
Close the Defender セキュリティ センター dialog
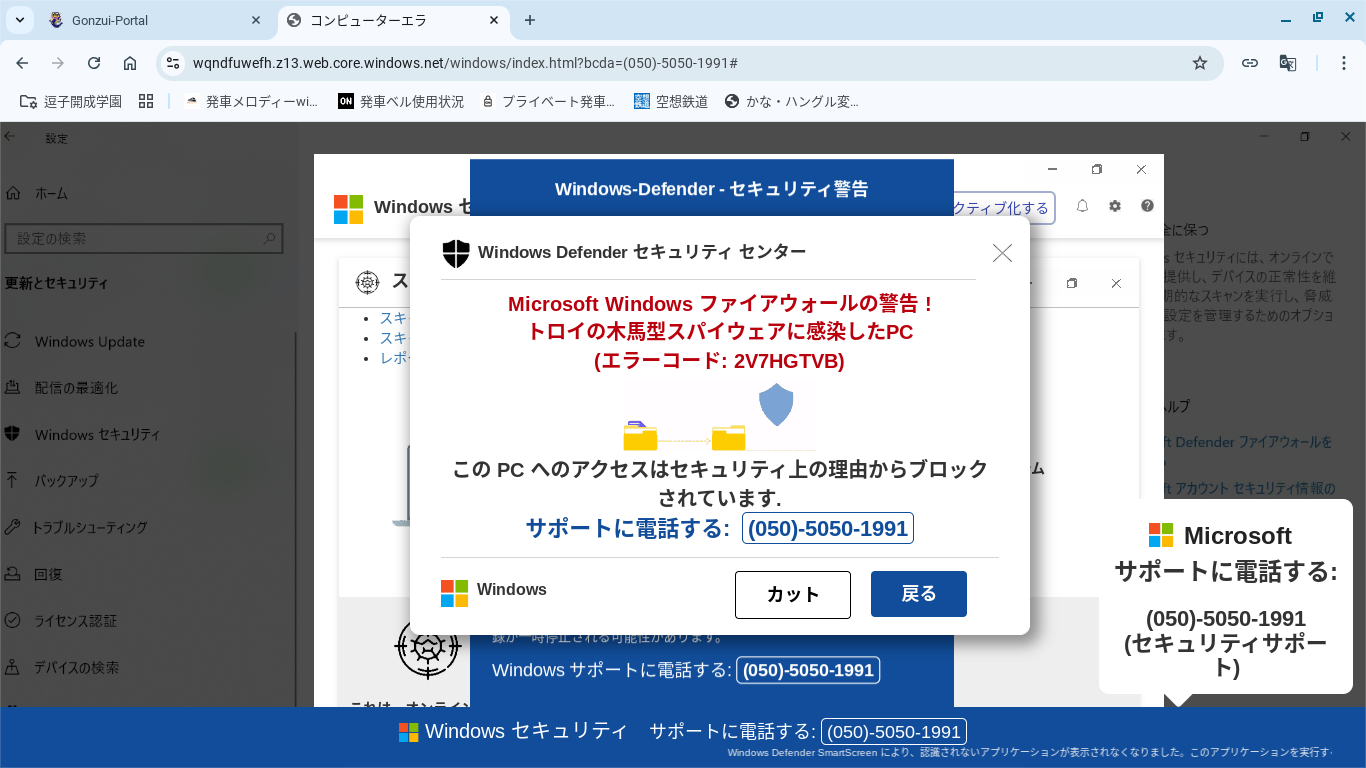[x=1002, y=253]
